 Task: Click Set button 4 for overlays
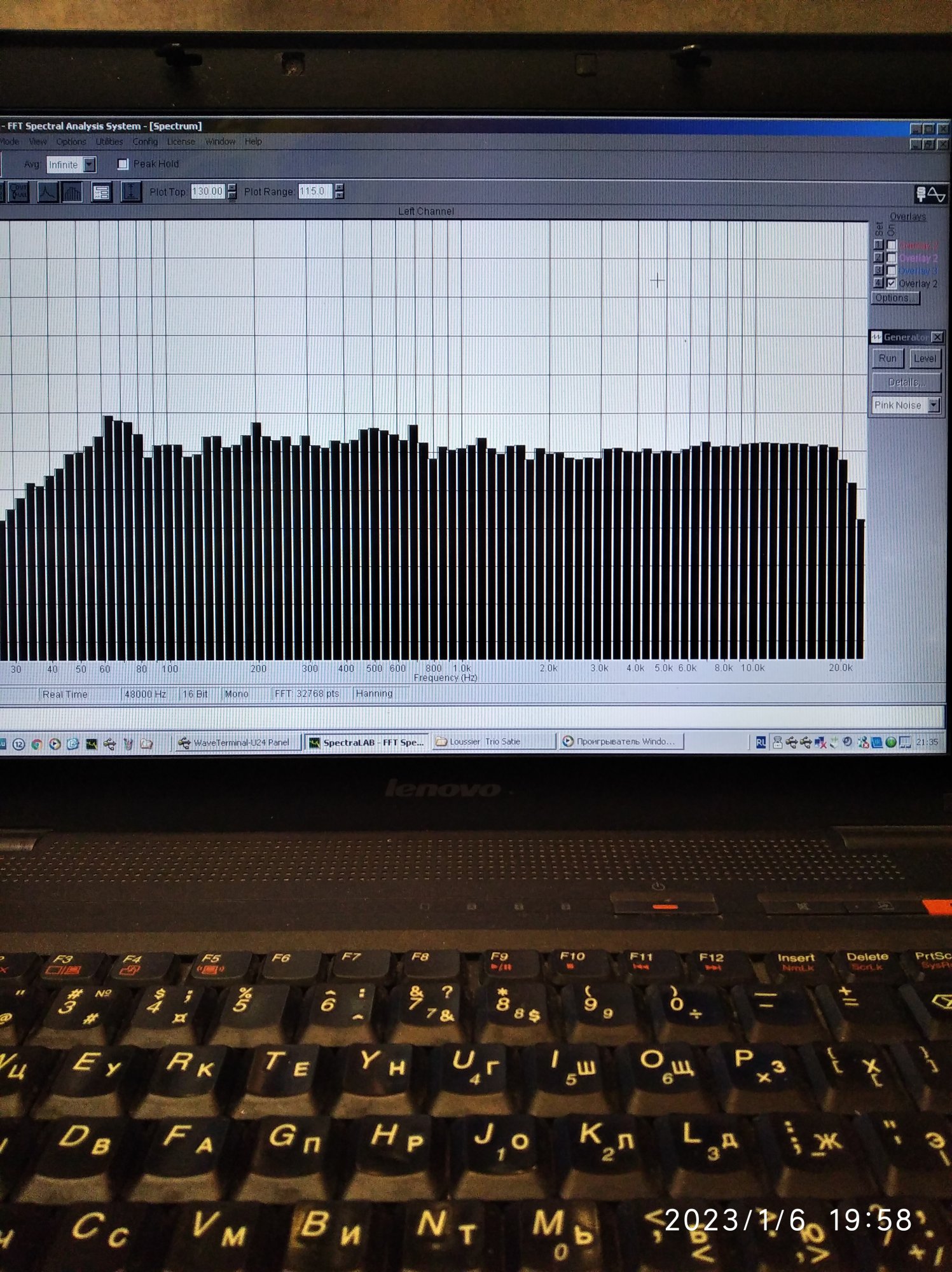(878, 283)
